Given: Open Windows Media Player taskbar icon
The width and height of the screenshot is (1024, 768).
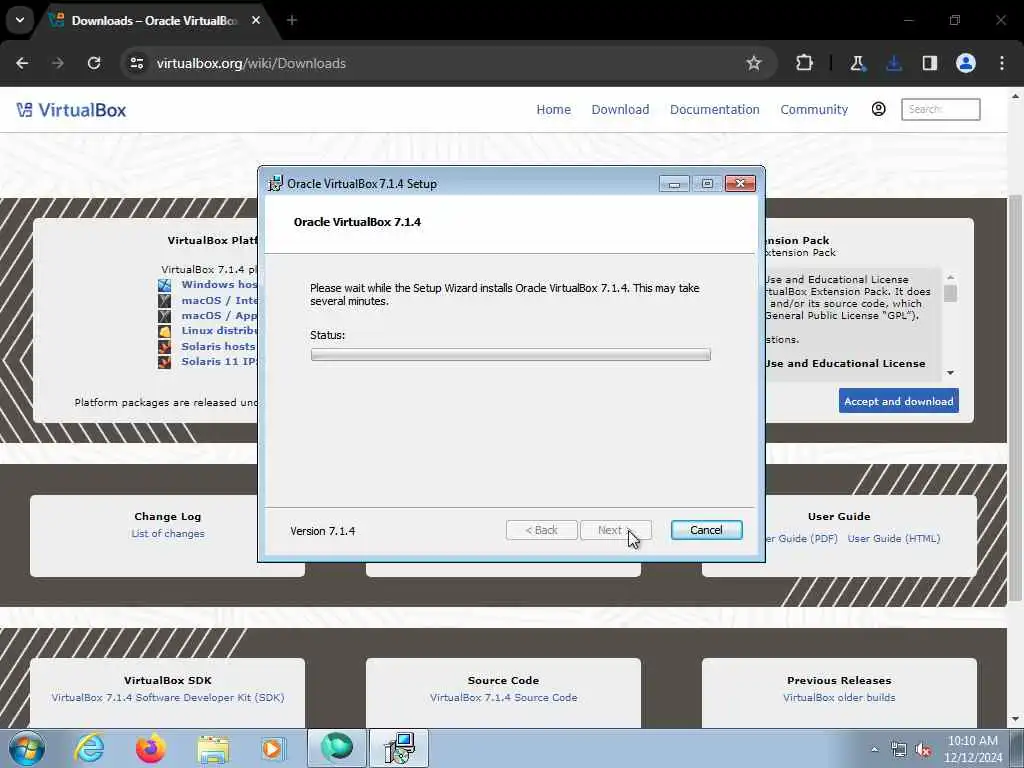Looking at the screenshot, I should coord(273,748).
